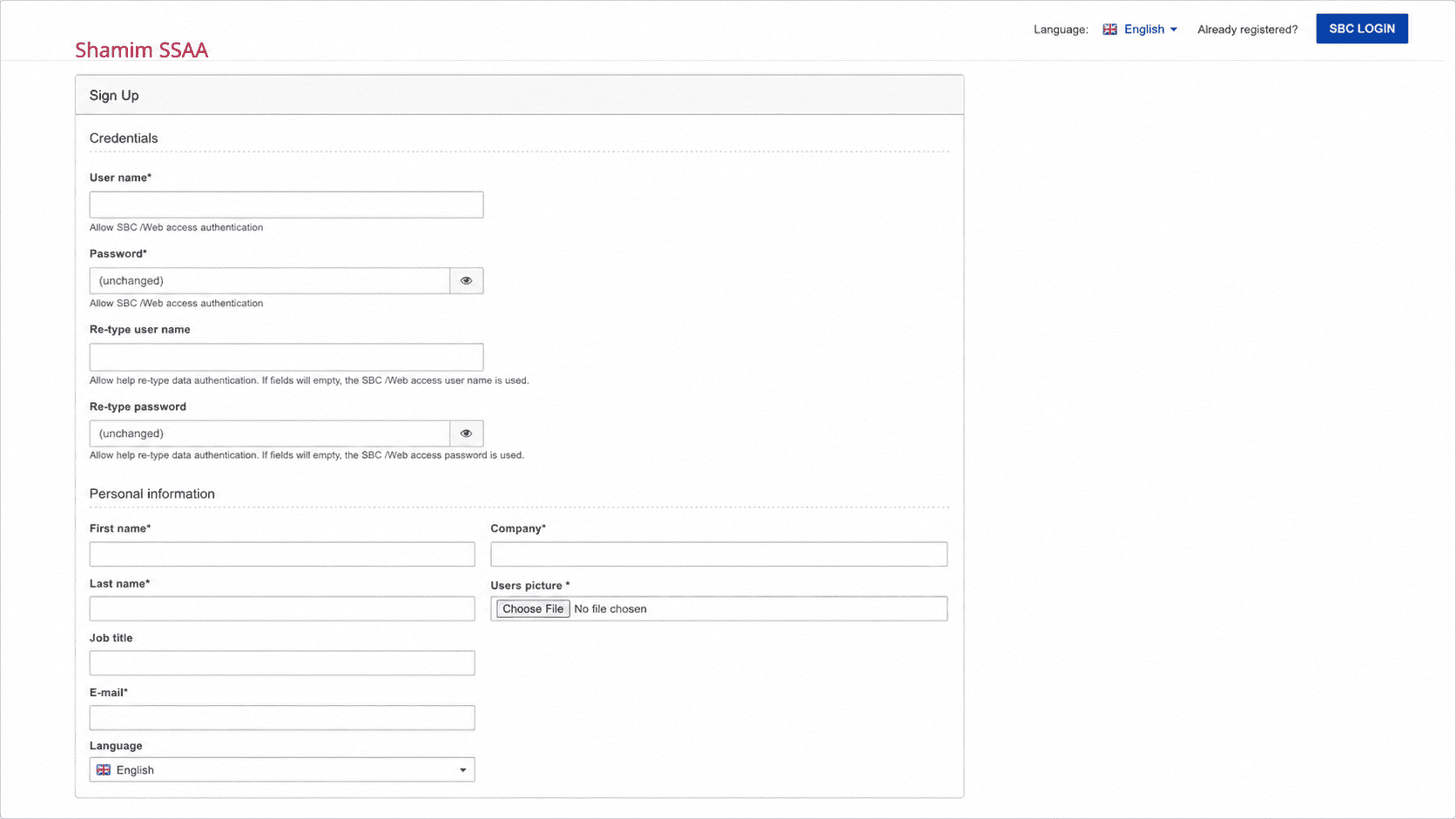
Task: Select the Job title input
Action: (282, 663)
